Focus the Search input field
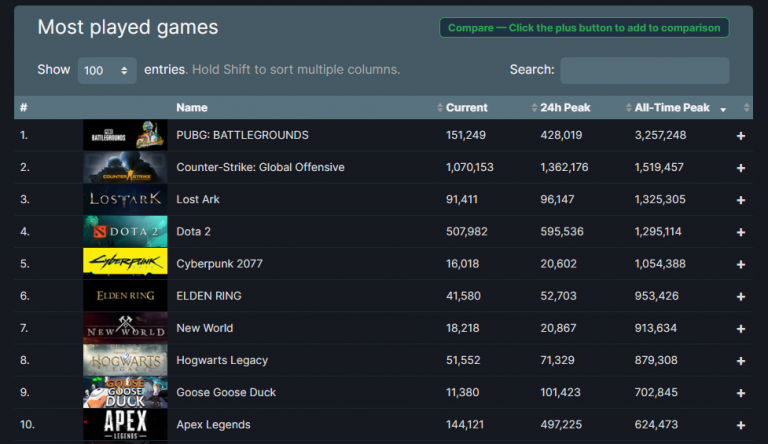This screenshot has height=444, width=768. (645, 70)
